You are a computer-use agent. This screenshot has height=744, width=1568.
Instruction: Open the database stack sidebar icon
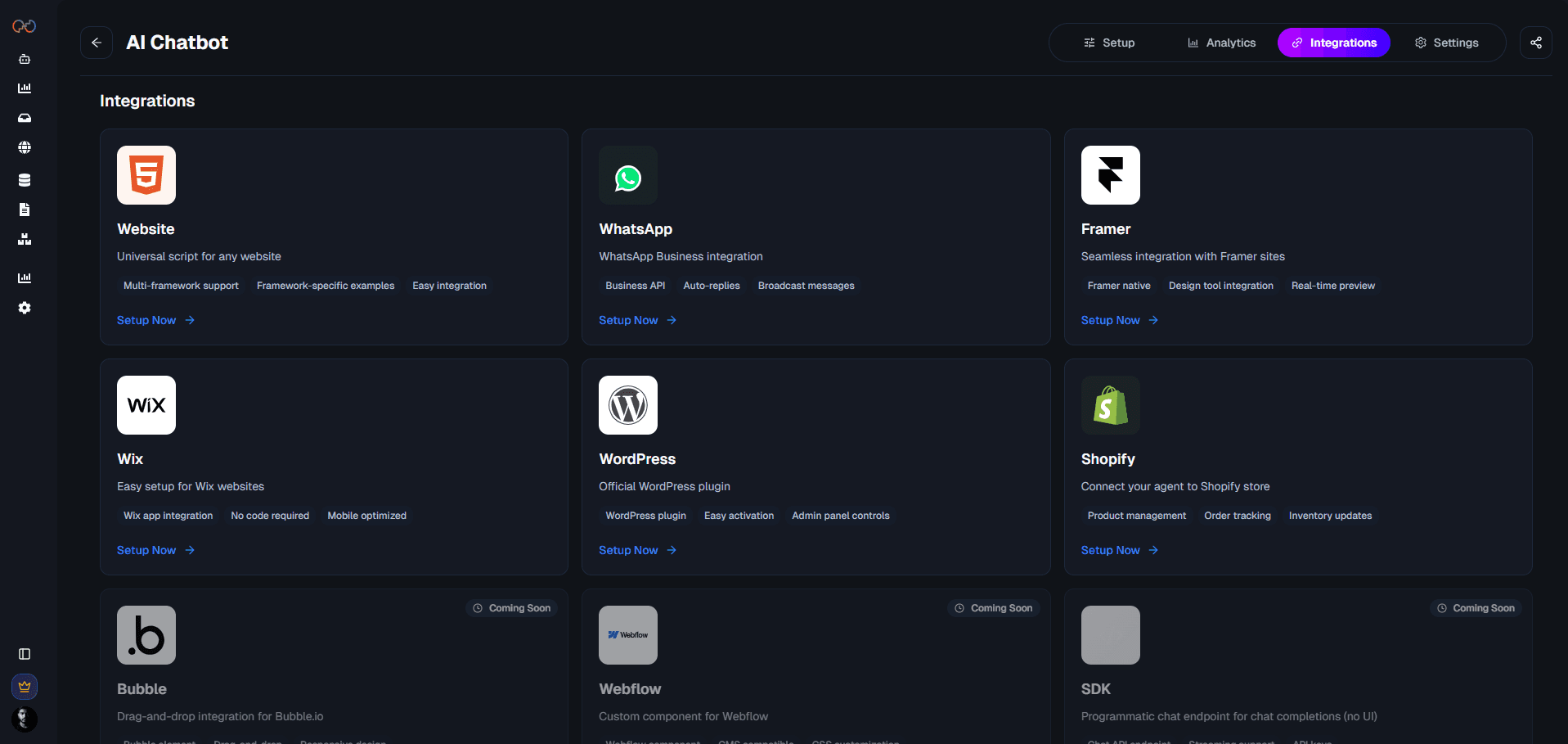(x=25, y=180)
